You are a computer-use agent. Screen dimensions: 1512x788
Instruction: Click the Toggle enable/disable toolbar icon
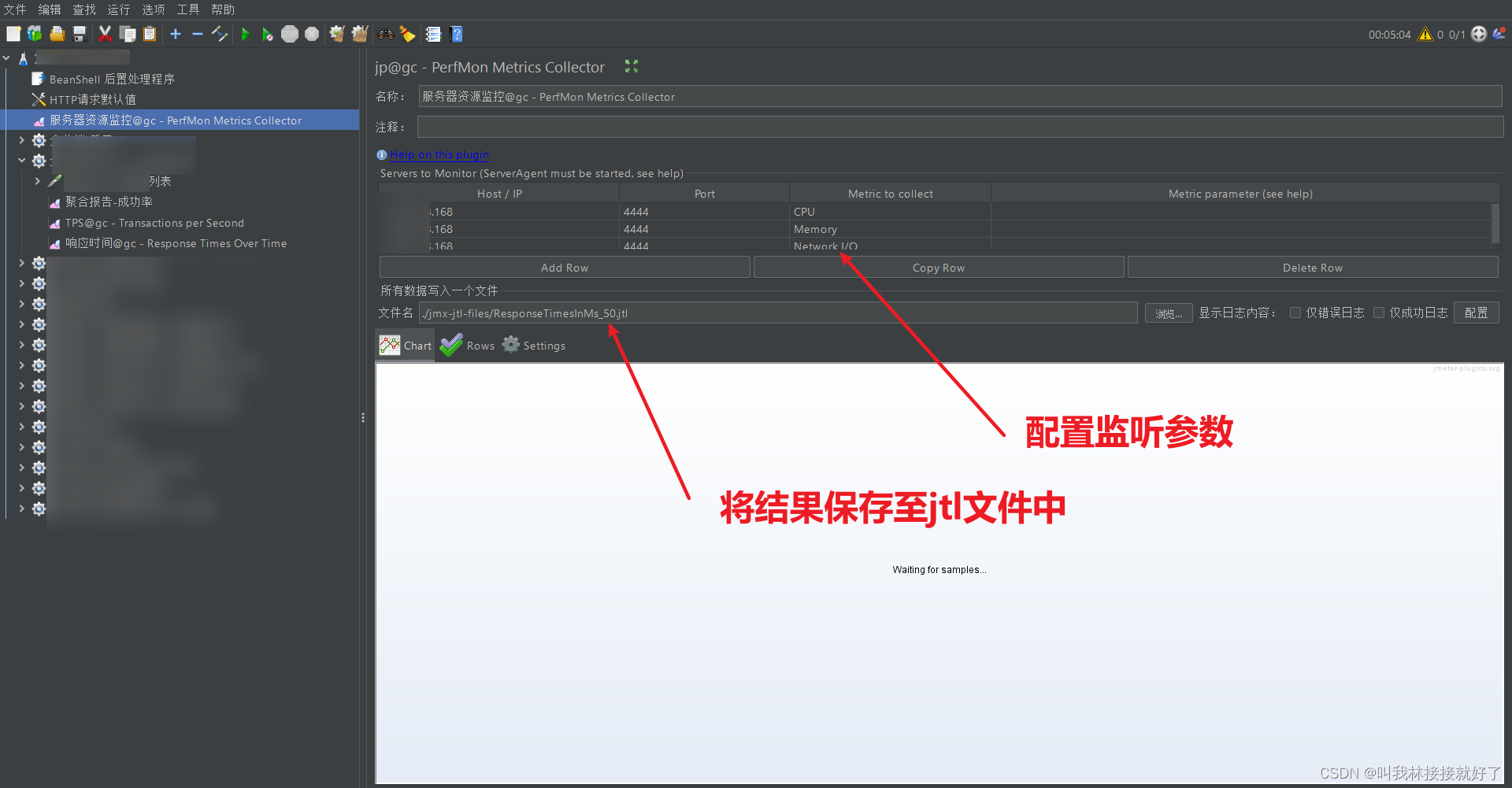point(220,34)
